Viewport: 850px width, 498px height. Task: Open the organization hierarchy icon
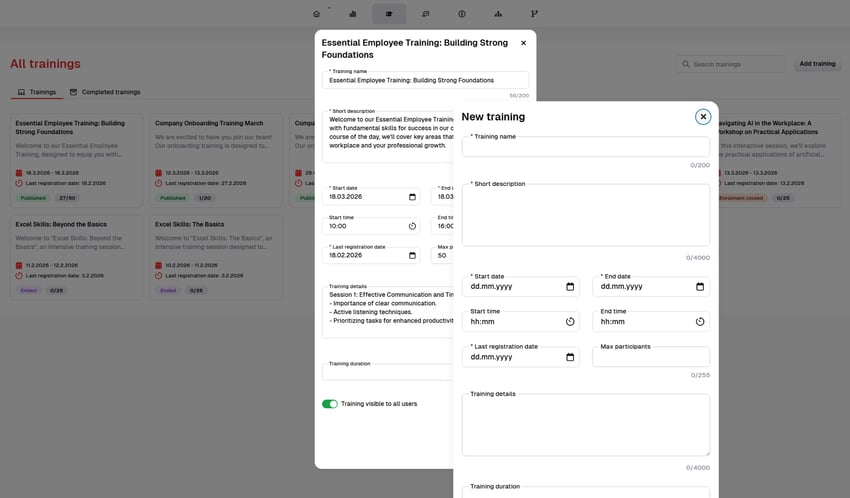tap(498, 14)
